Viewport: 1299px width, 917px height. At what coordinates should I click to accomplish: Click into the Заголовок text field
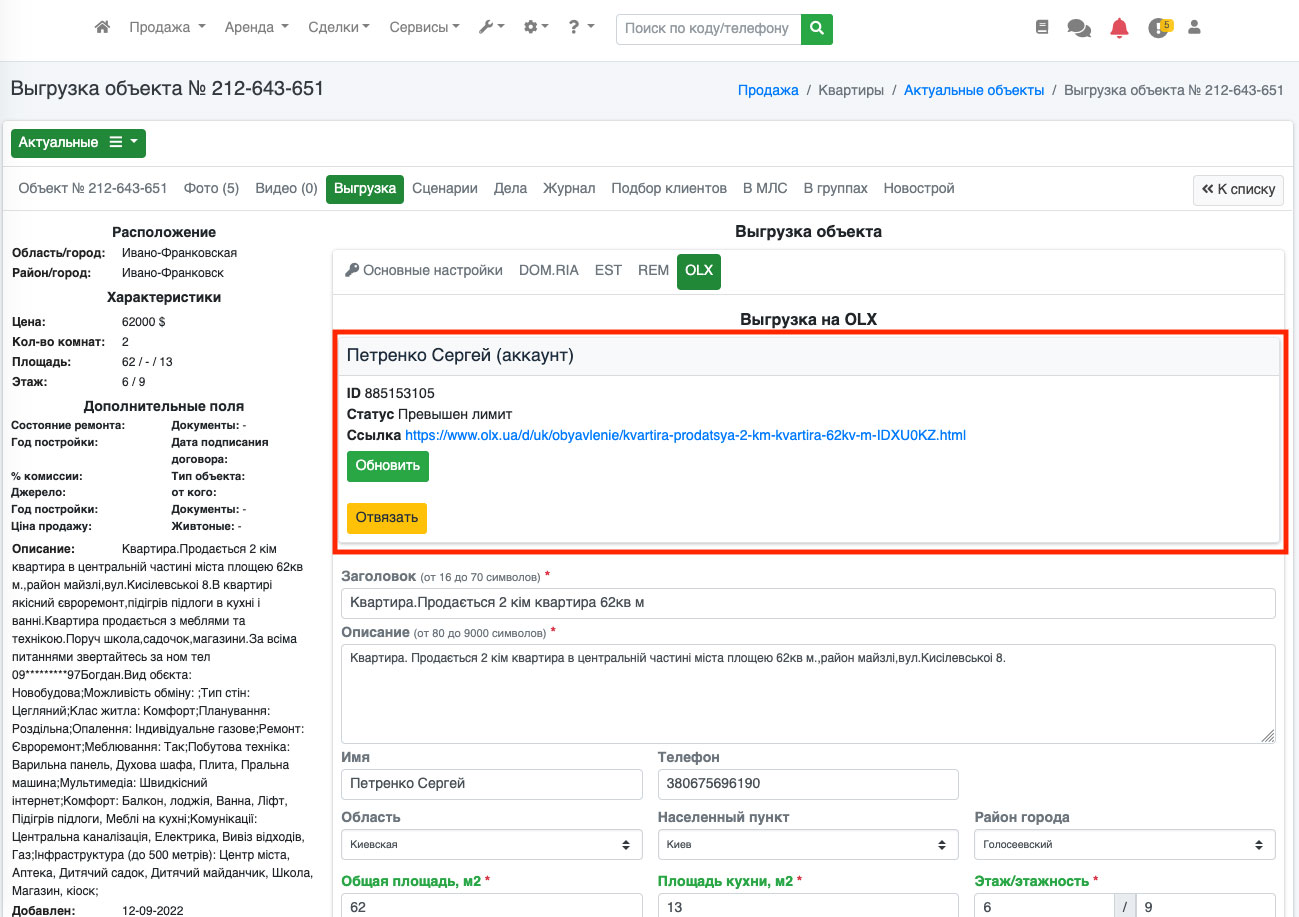point(808,603)
